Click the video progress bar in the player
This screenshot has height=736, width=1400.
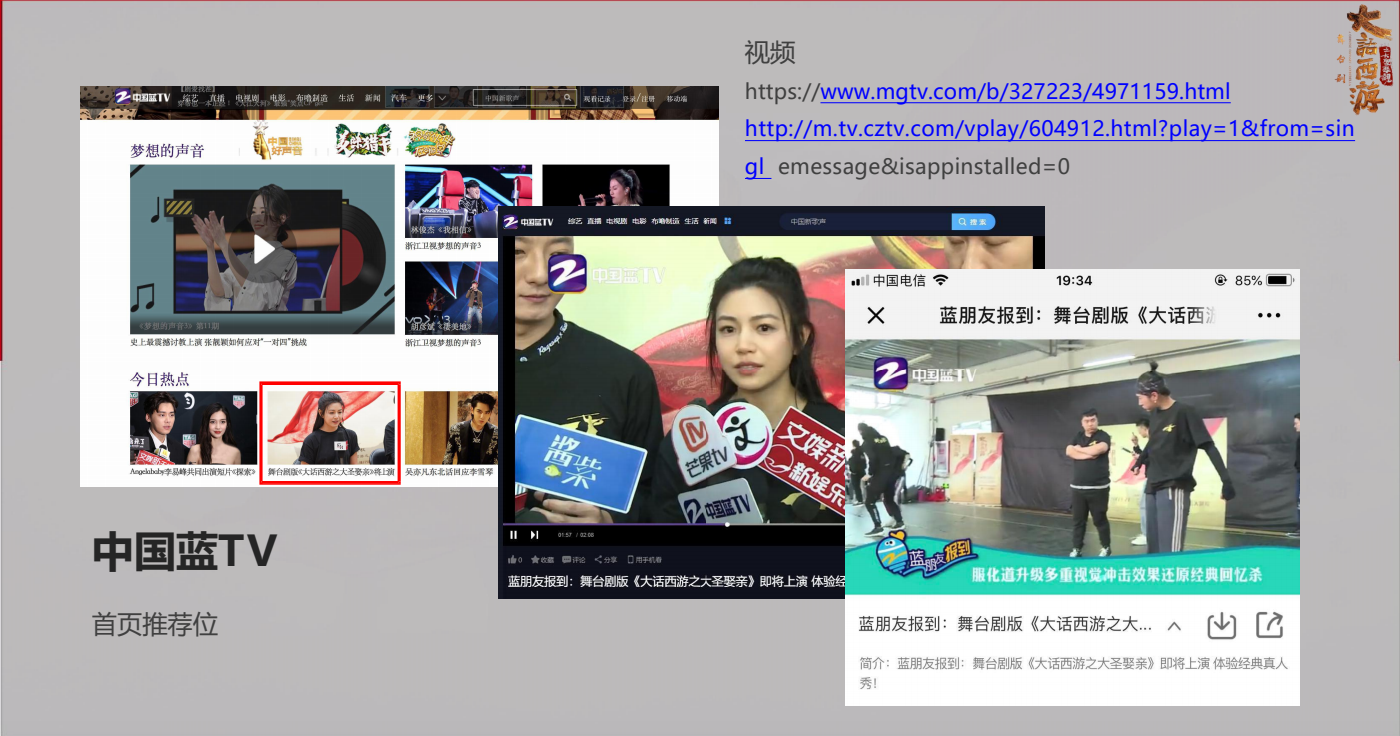pos(675,524)
